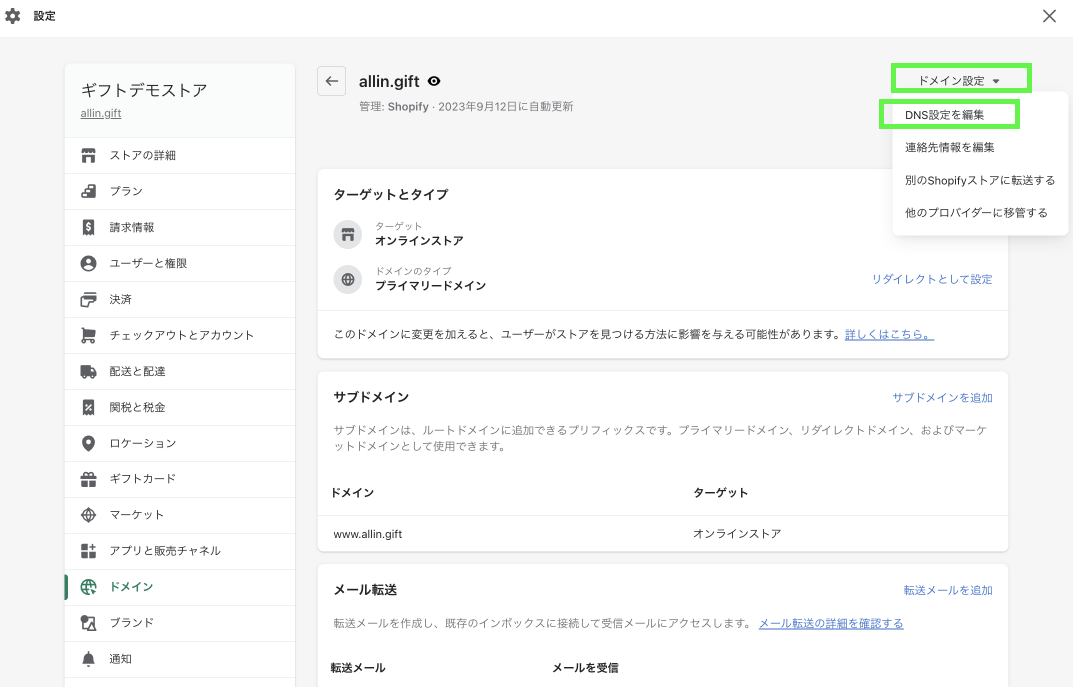Click the Shipping and delivery truck icon

click(88, 371)
